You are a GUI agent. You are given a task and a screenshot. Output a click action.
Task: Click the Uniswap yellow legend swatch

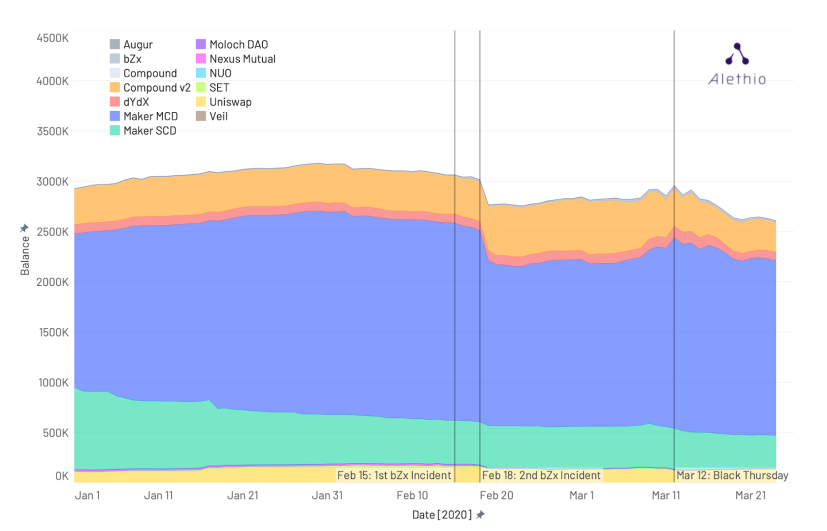tap(201, 102)
